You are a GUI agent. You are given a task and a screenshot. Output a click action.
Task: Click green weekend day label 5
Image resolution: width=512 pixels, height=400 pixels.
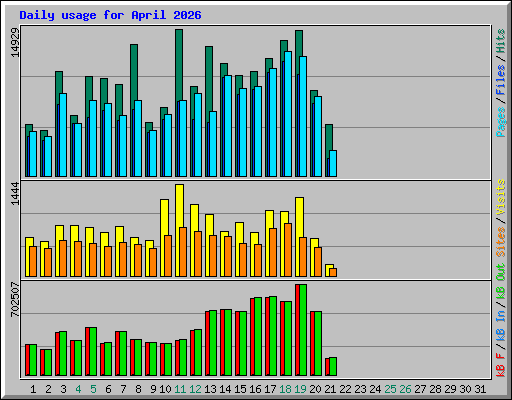click(93, 389)
